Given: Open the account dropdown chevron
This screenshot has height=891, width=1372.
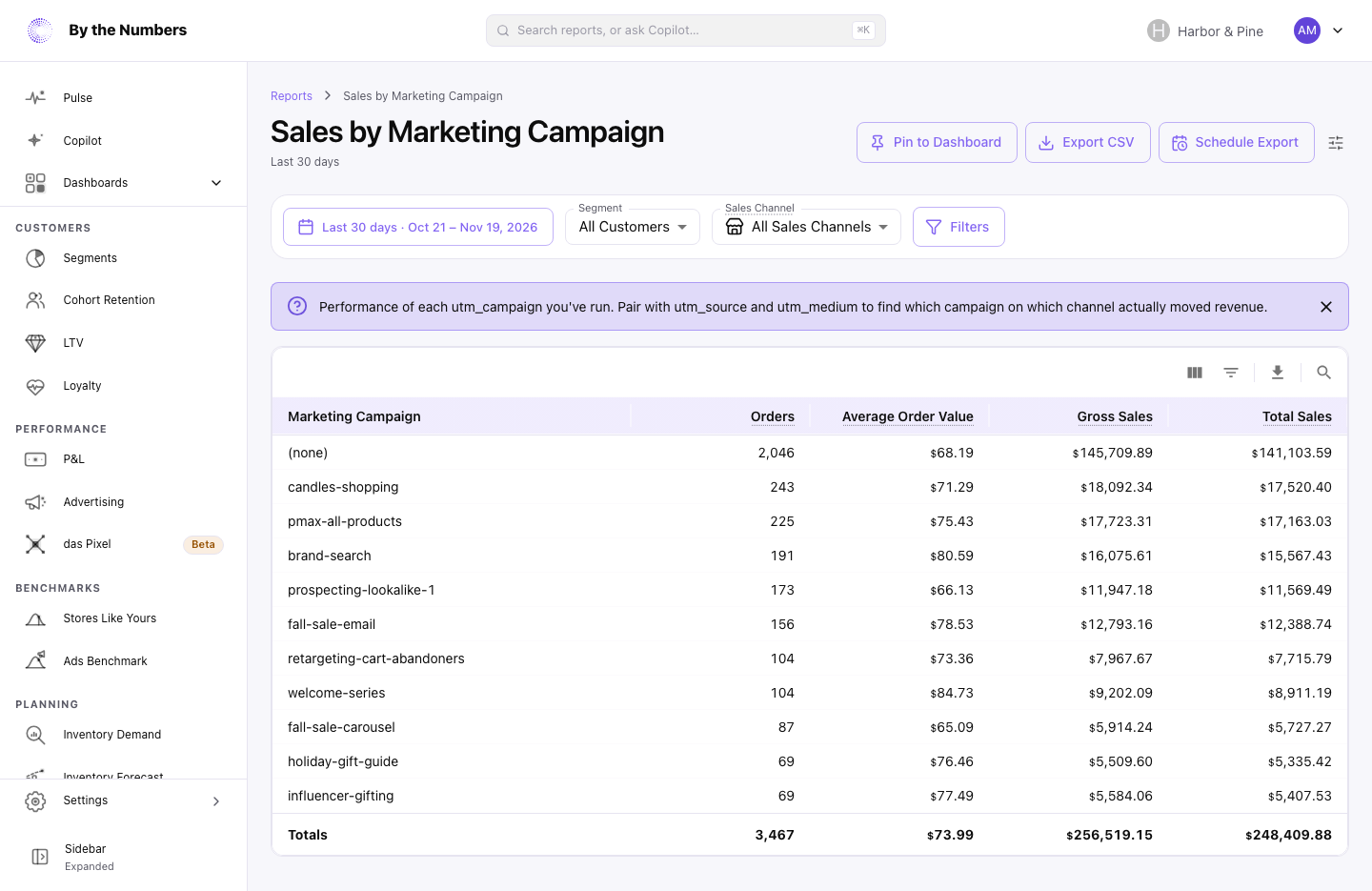Looking at the screenshot, I should 1338,30.
